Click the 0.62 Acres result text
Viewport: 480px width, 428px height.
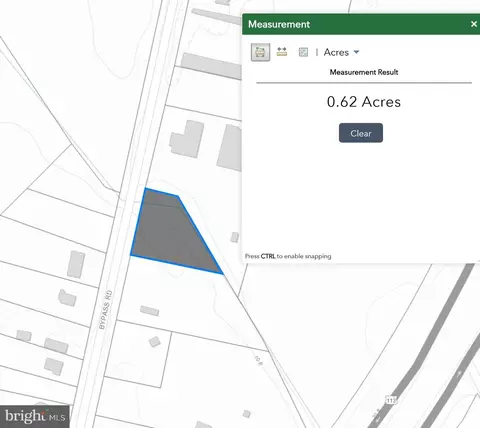(x=364, y=102)
